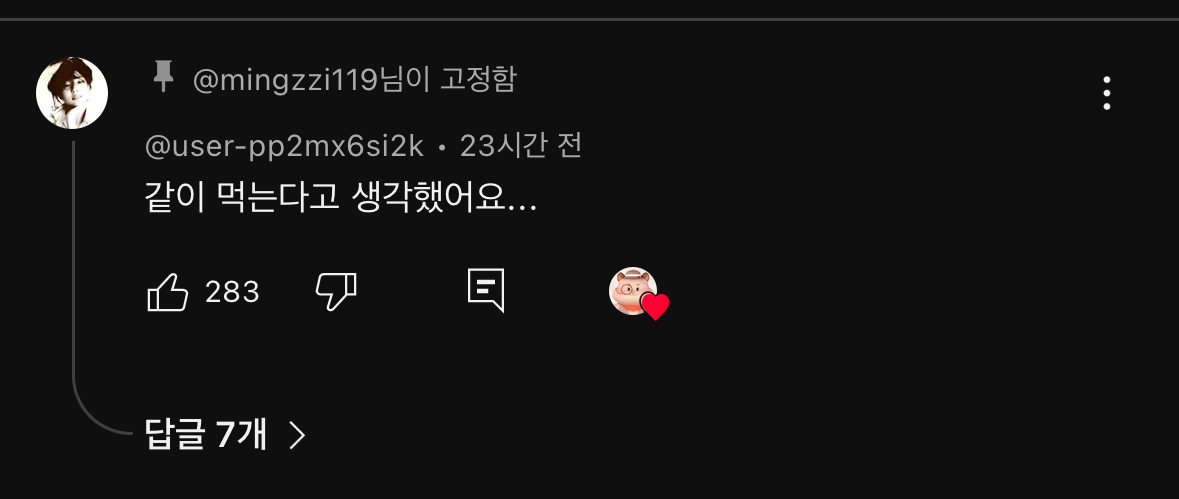Click the chevron arrow next to 답글 7개

point(298,435)
